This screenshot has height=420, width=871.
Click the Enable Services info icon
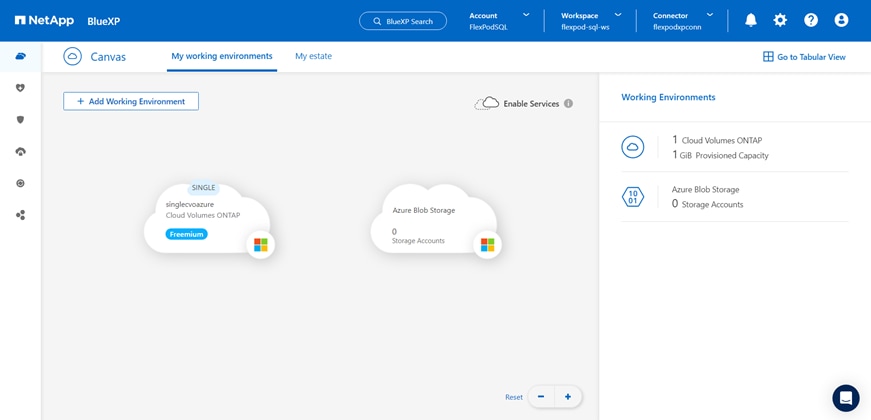tap(568, 103)
